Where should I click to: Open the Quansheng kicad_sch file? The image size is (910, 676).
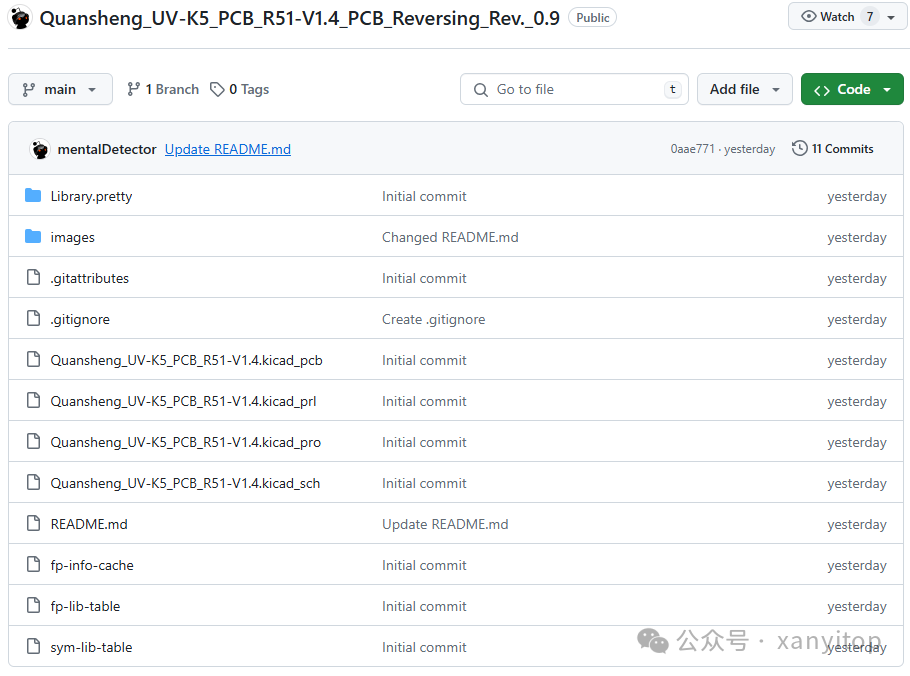click(185, 483)
